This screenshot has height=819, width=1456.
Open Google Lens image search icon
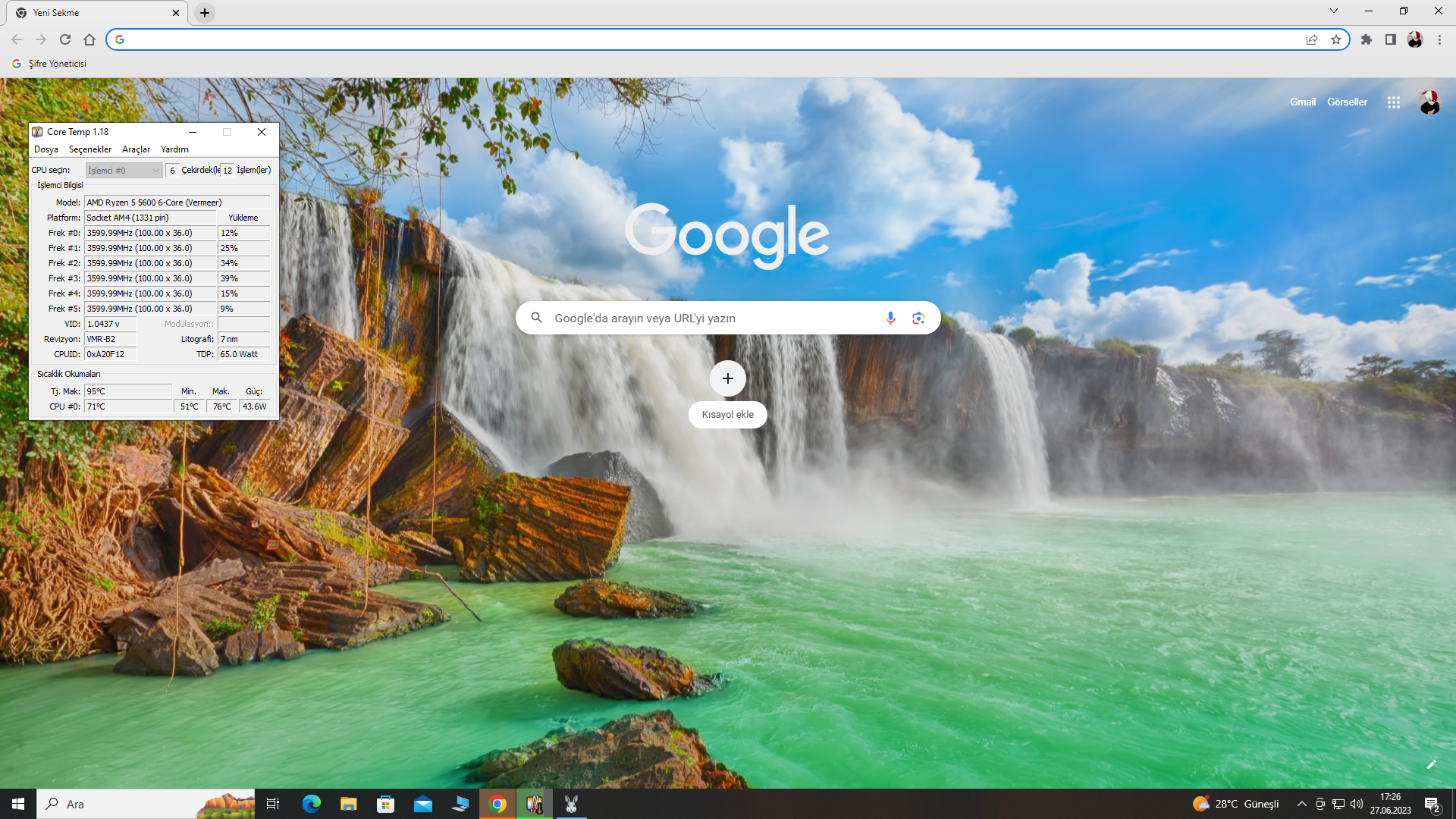[918, 318]
